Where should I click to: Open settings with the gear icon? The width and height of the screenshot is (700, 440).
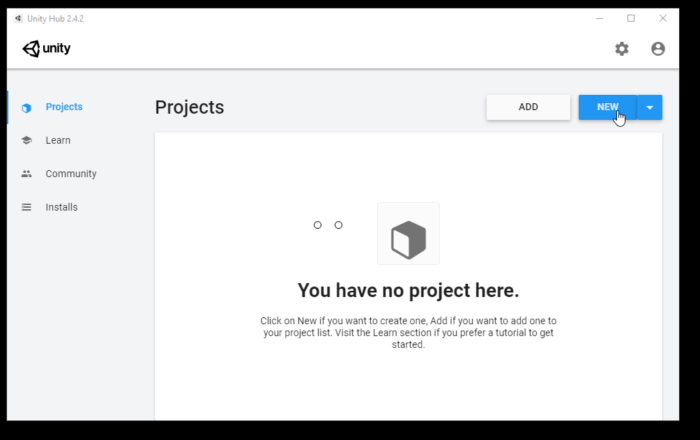click(621, 49)
